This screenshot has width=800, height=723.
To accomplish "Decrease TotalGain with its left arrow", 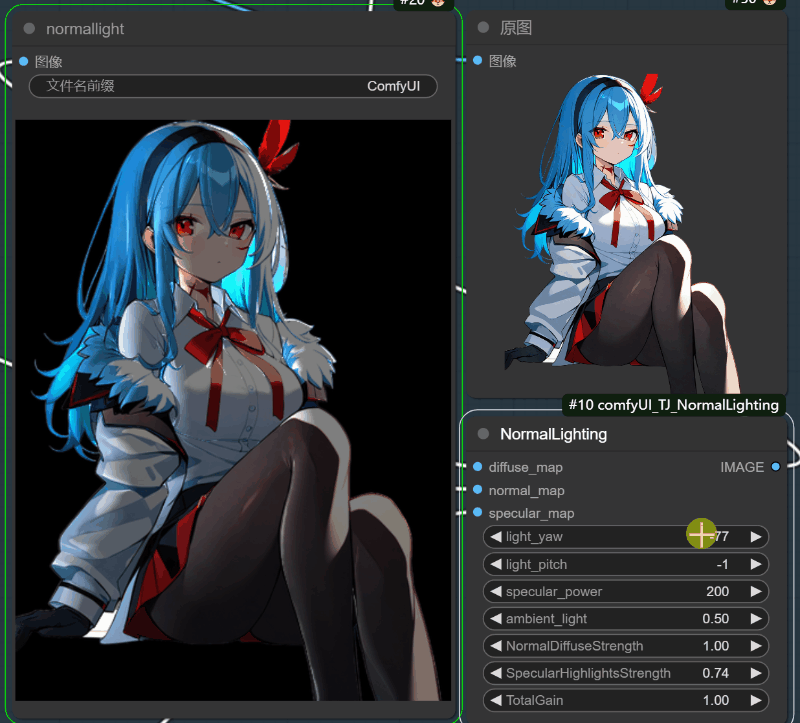I will 495,700.
